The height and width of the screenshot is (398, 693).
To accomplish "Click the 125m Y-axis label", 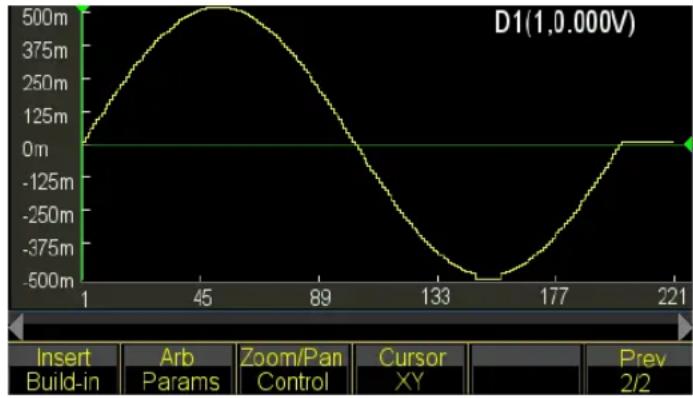I will point(46,116).
